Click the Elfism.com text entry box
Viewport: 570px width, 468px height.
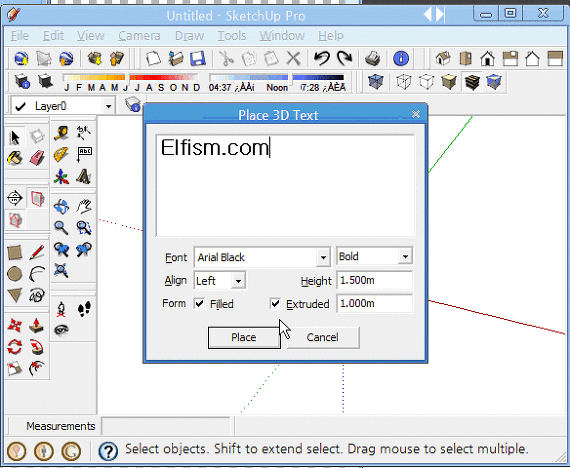(x=285, y=186)
